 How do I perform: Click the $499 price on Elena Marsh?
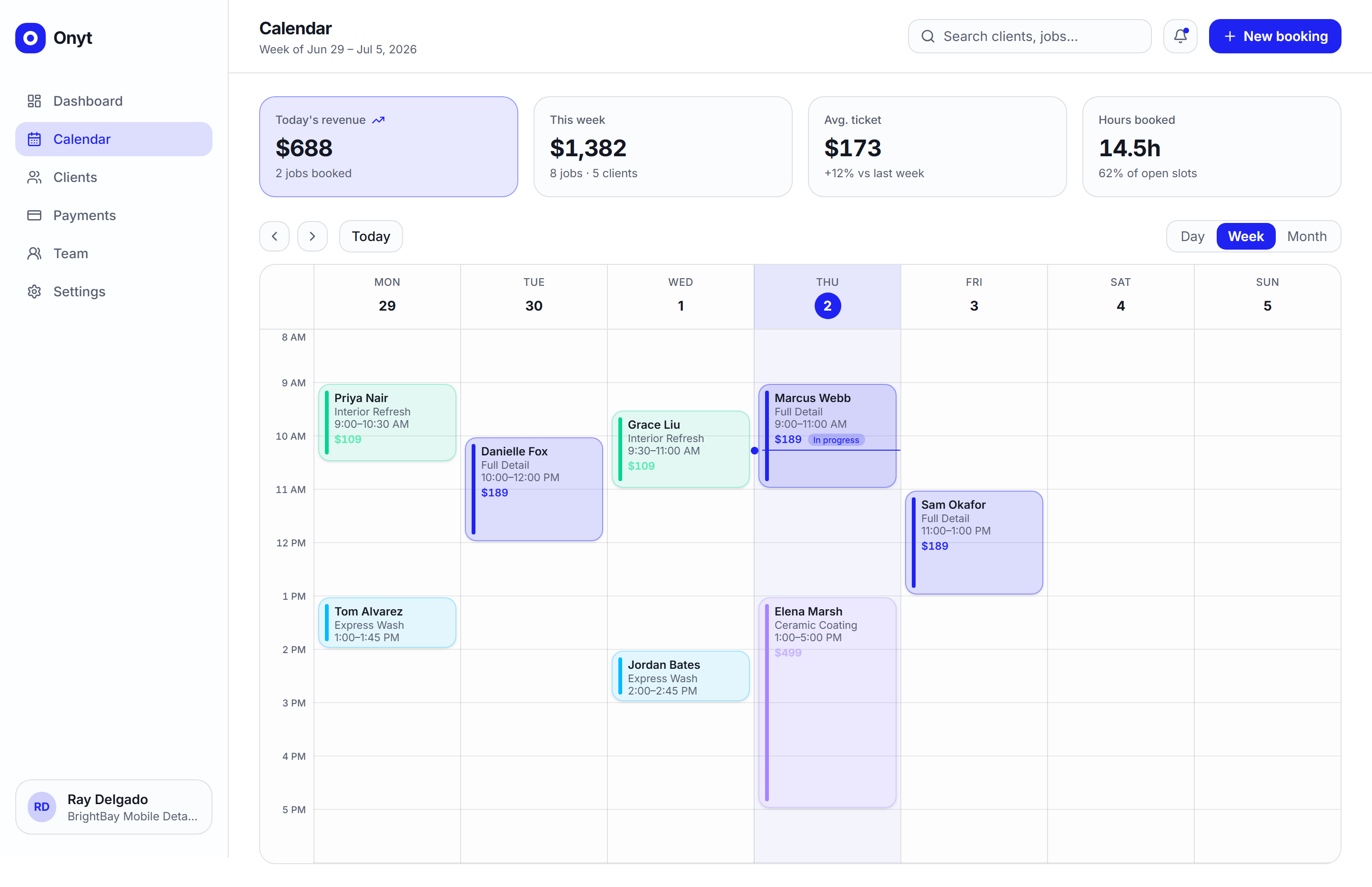point(787,653)
